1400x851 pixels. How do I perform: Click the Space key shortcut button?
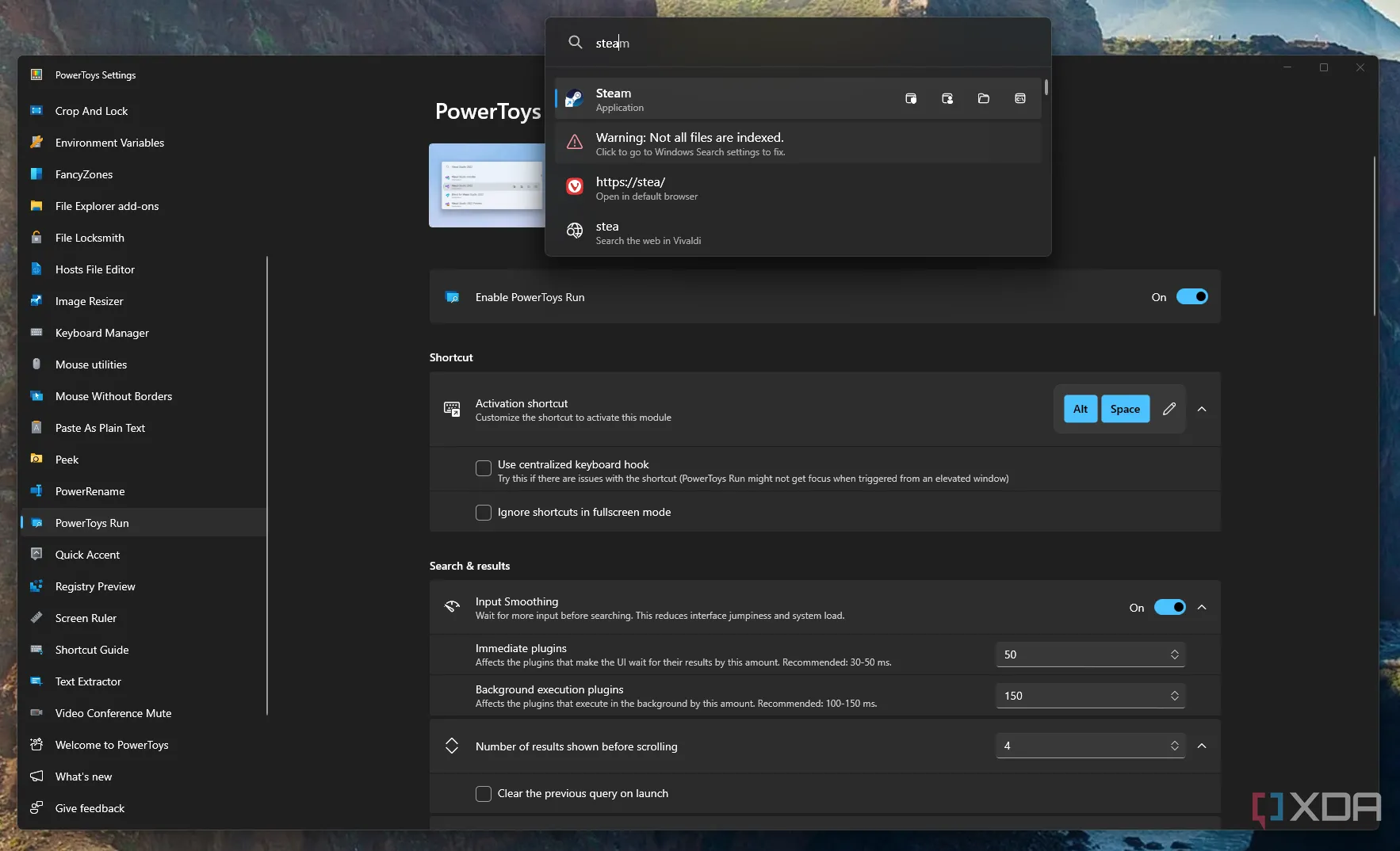[x=1125, y=409]
